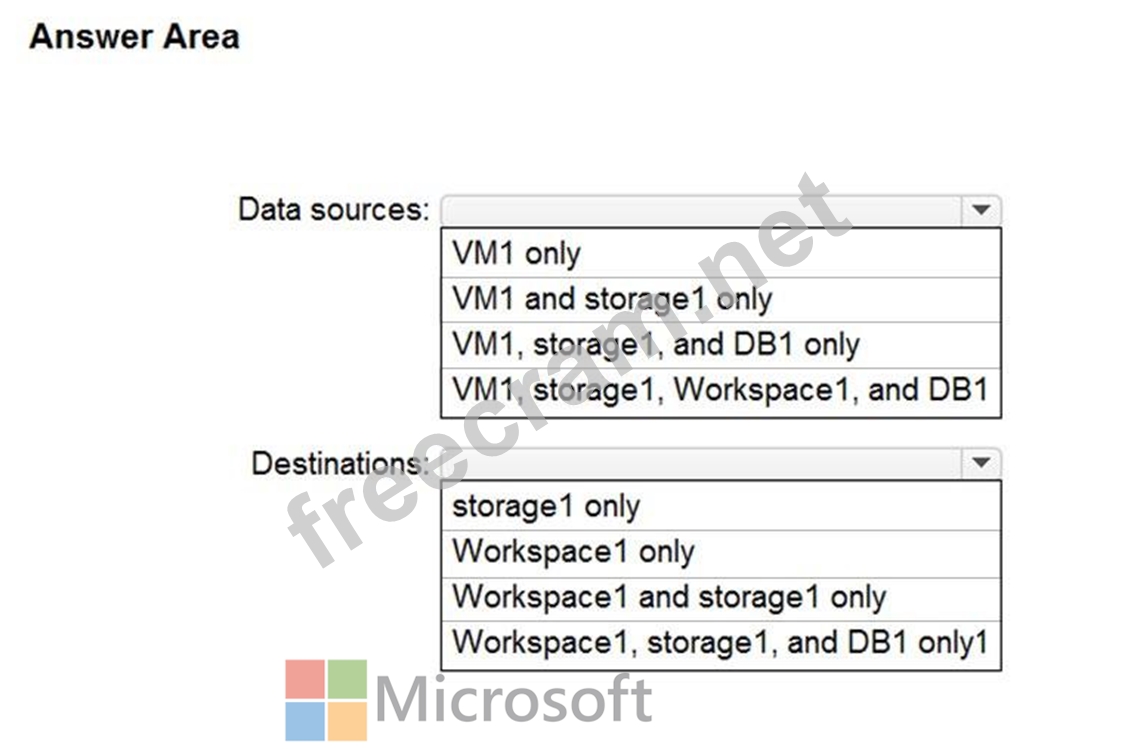Click the Destinations label

(x=340, y=463)
